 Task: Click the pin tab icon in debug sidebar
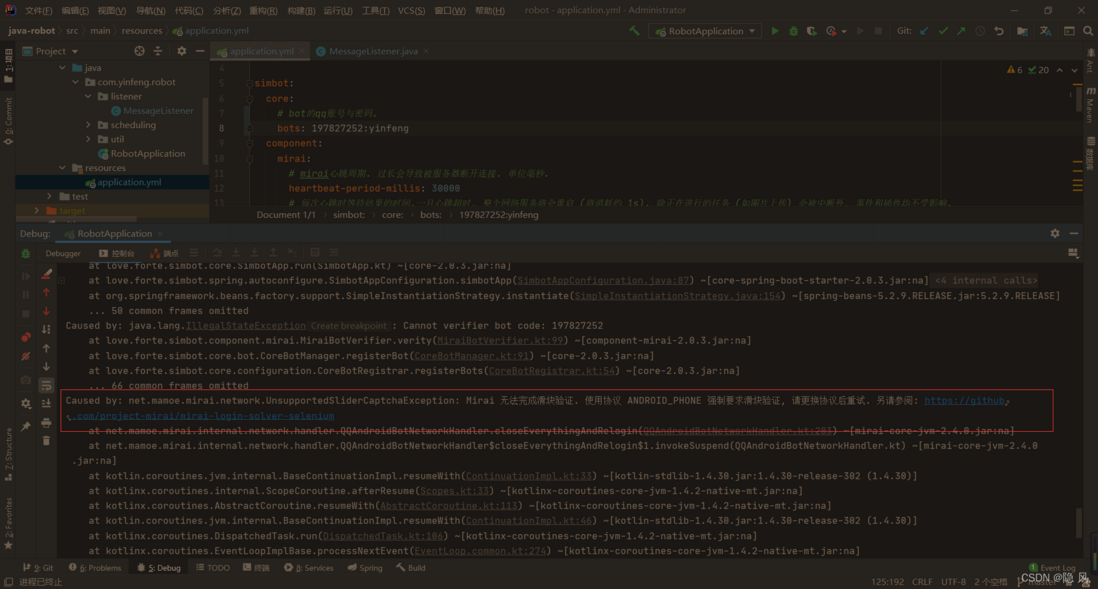tap(26, 426)
